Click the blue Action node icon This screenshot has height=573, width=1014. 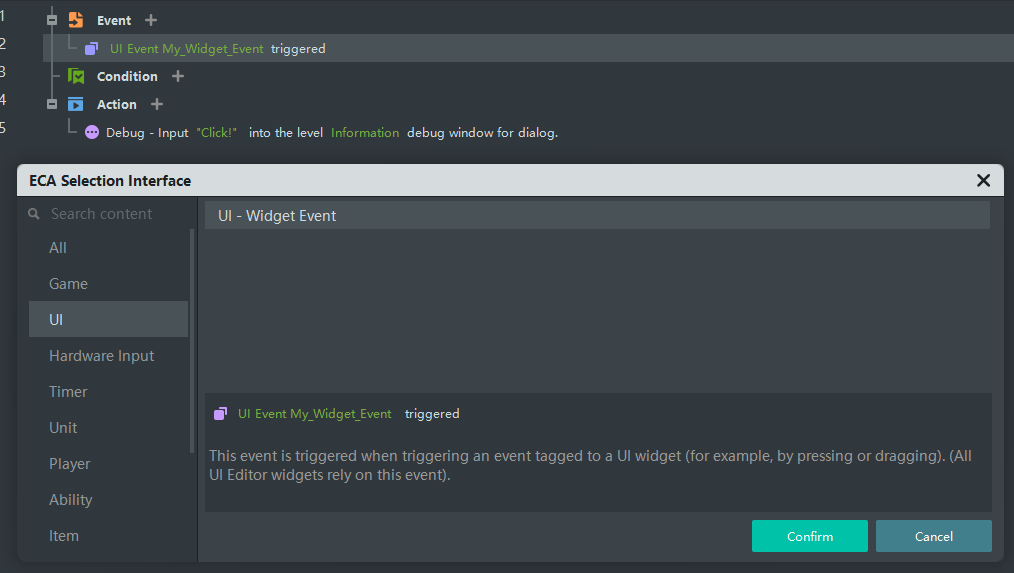pyautogui.click(x=76, y=104)
